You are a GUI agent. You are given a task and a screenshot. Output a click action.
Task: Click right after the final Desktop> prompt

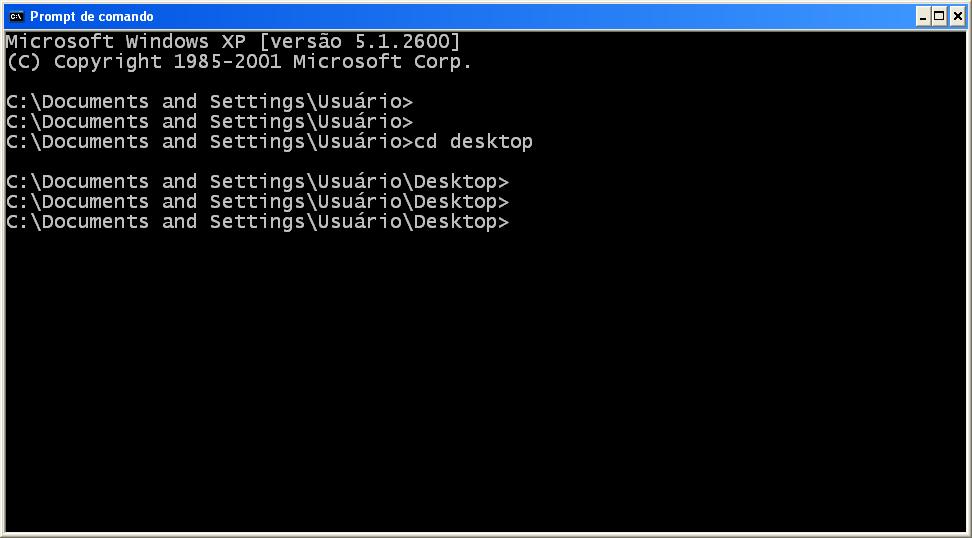coord(516,222)
